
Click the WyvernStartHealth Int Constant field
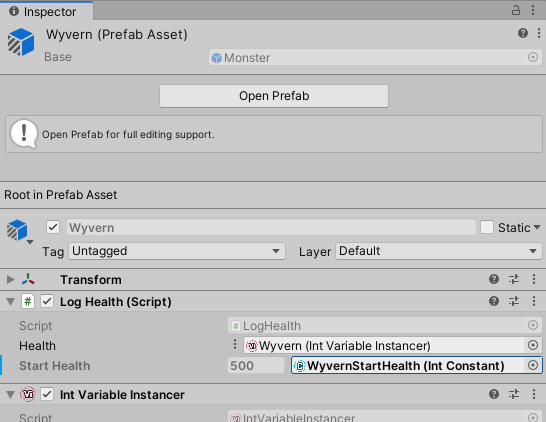[407, 366]
